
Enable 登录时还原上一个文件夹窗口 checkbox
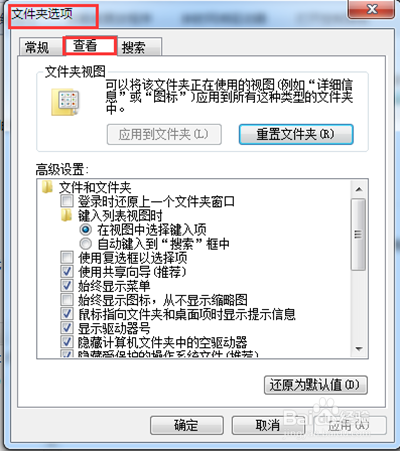tap(67, 201)
